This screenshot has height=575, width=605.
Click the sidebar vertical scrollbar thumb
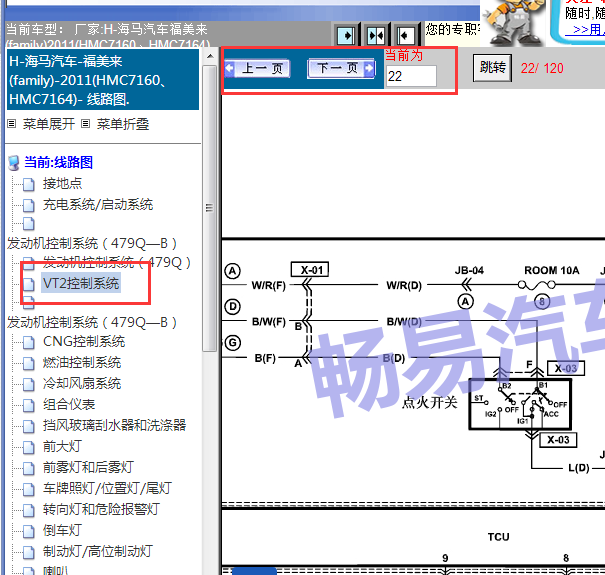pos(210,208)
